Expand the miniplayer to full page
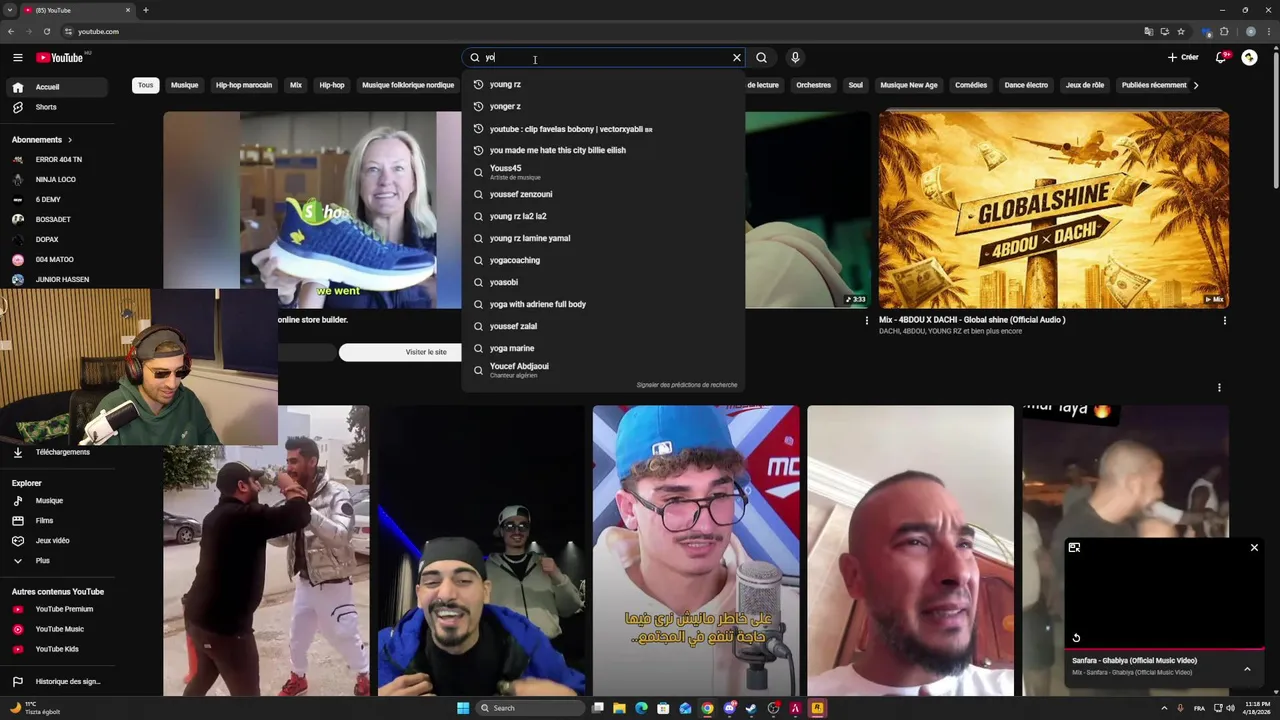 coord(1074,548)
